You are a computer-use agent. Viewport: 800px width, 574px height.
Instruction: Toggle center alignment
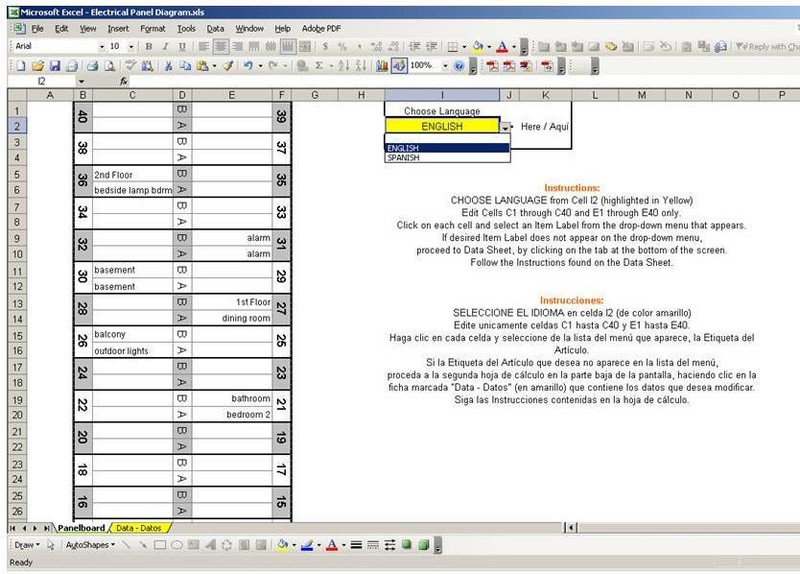[220, 47]
